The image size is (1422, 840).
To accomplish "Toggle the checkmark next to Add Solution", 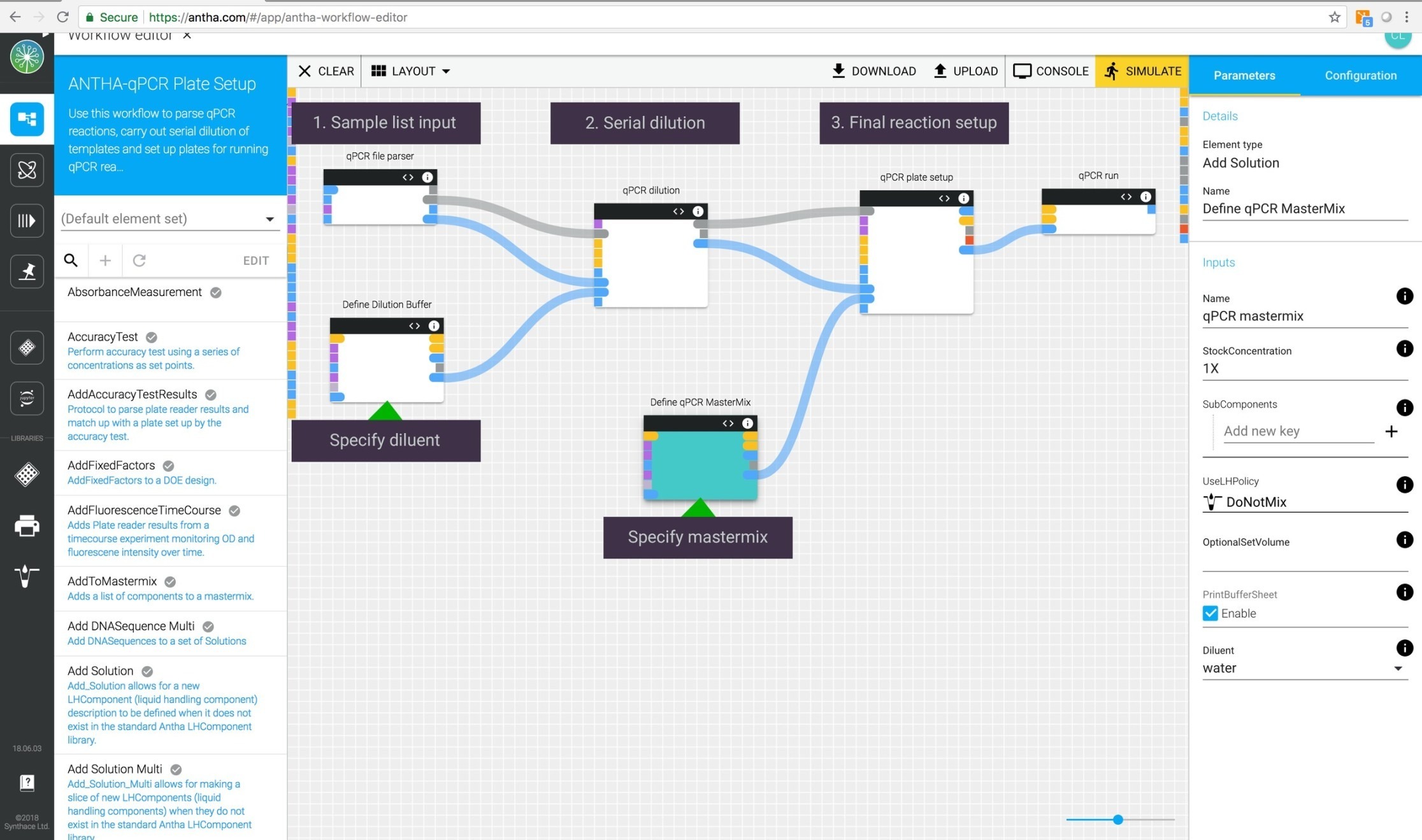I will pos(147,671).
